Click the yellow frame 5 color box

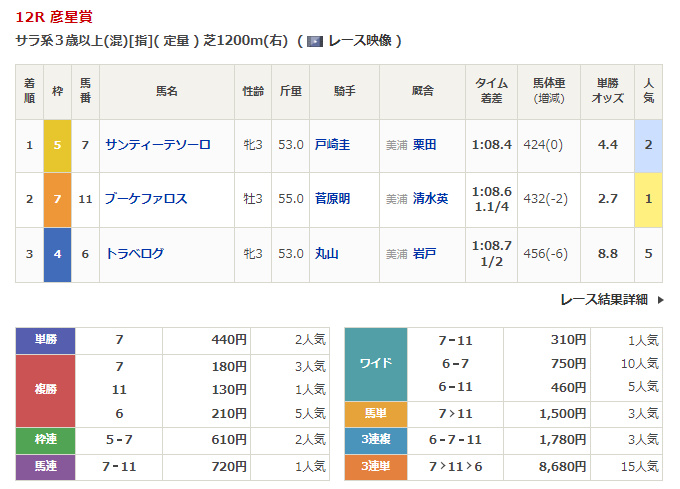click(57, 145)
